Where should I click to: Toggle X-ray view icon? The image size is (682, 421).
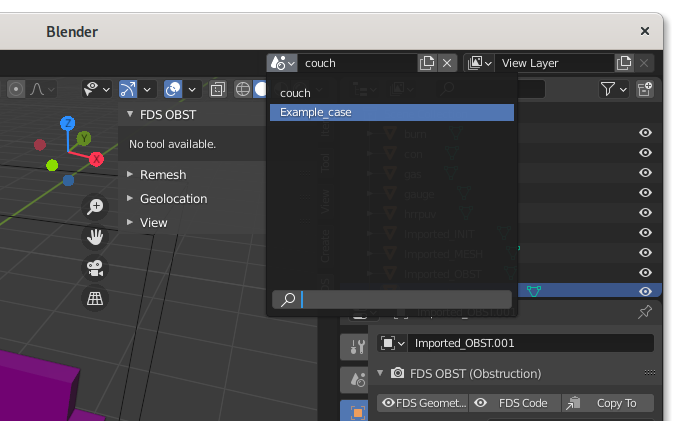217,90
